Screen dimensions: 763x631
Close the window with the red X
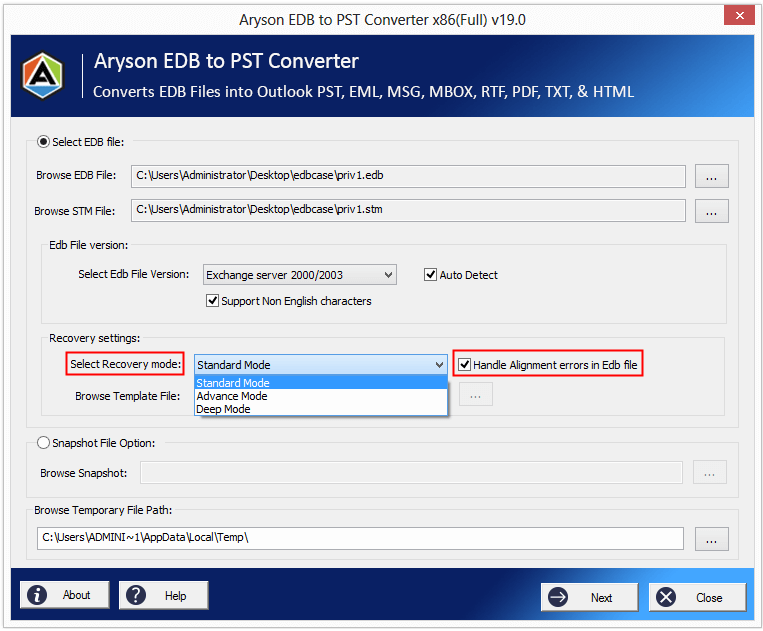pyautogui.click(x=739, y=16)
